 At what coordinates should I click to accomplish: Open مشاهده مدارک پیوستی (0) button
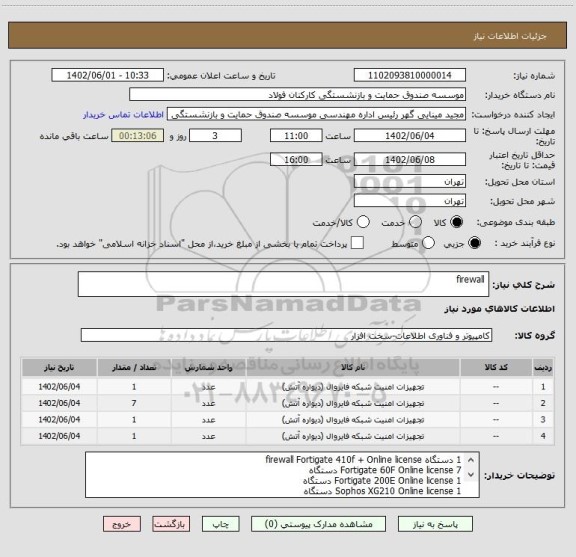click(x=318, y=524)
